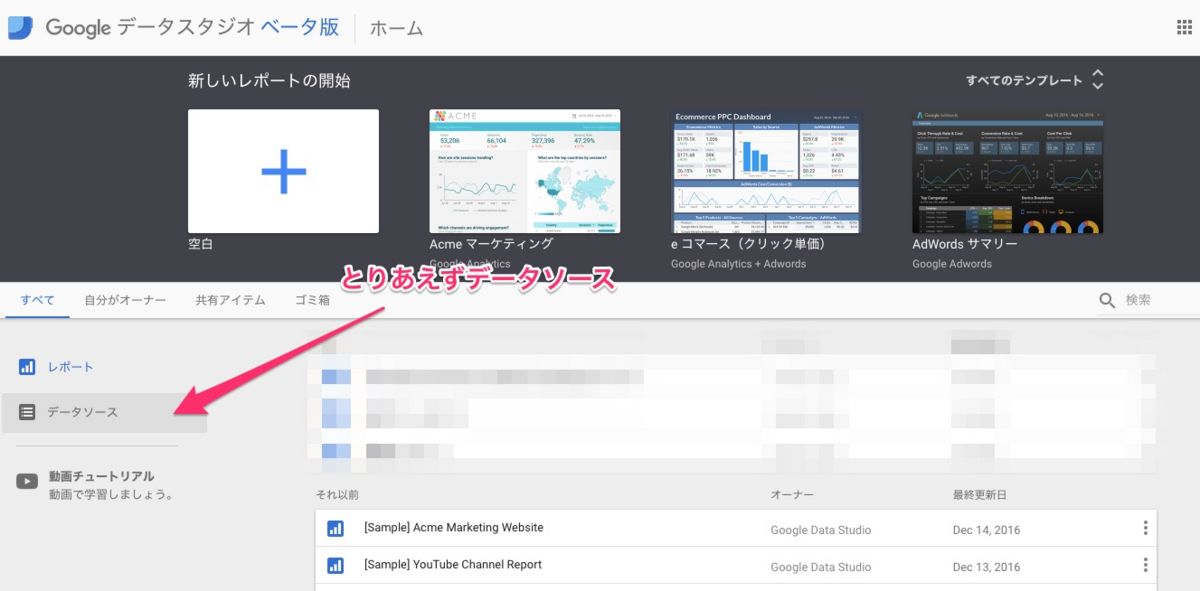Click the それ以前 section label
This screenshot has height=591, width=1200.
337,495
